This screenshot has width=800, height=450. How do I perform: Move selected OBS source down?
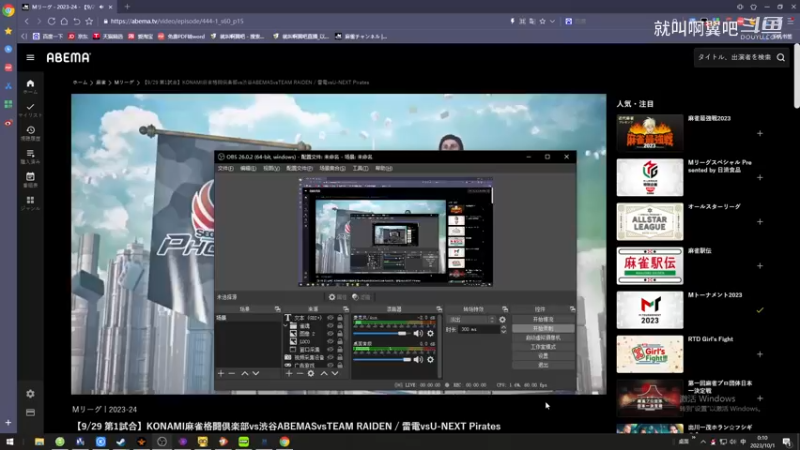[335, 373]
